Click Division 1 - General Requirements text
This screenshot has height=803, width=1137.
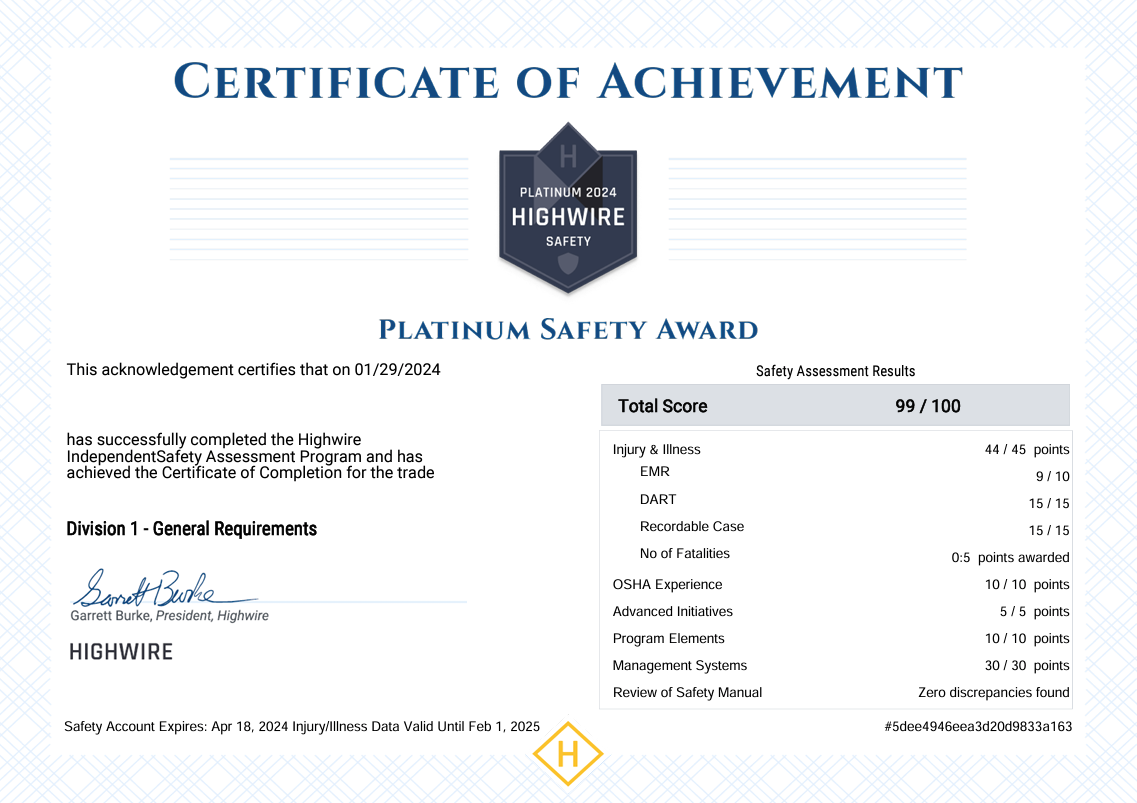pos(191,529)
